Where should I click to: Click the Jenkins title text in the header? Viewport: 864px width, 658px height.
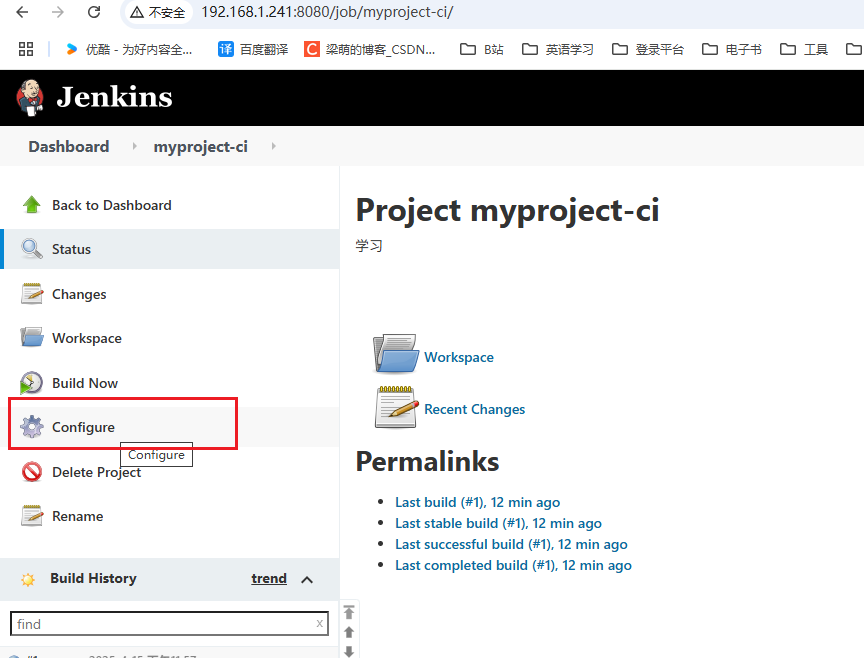click(115, 98)
